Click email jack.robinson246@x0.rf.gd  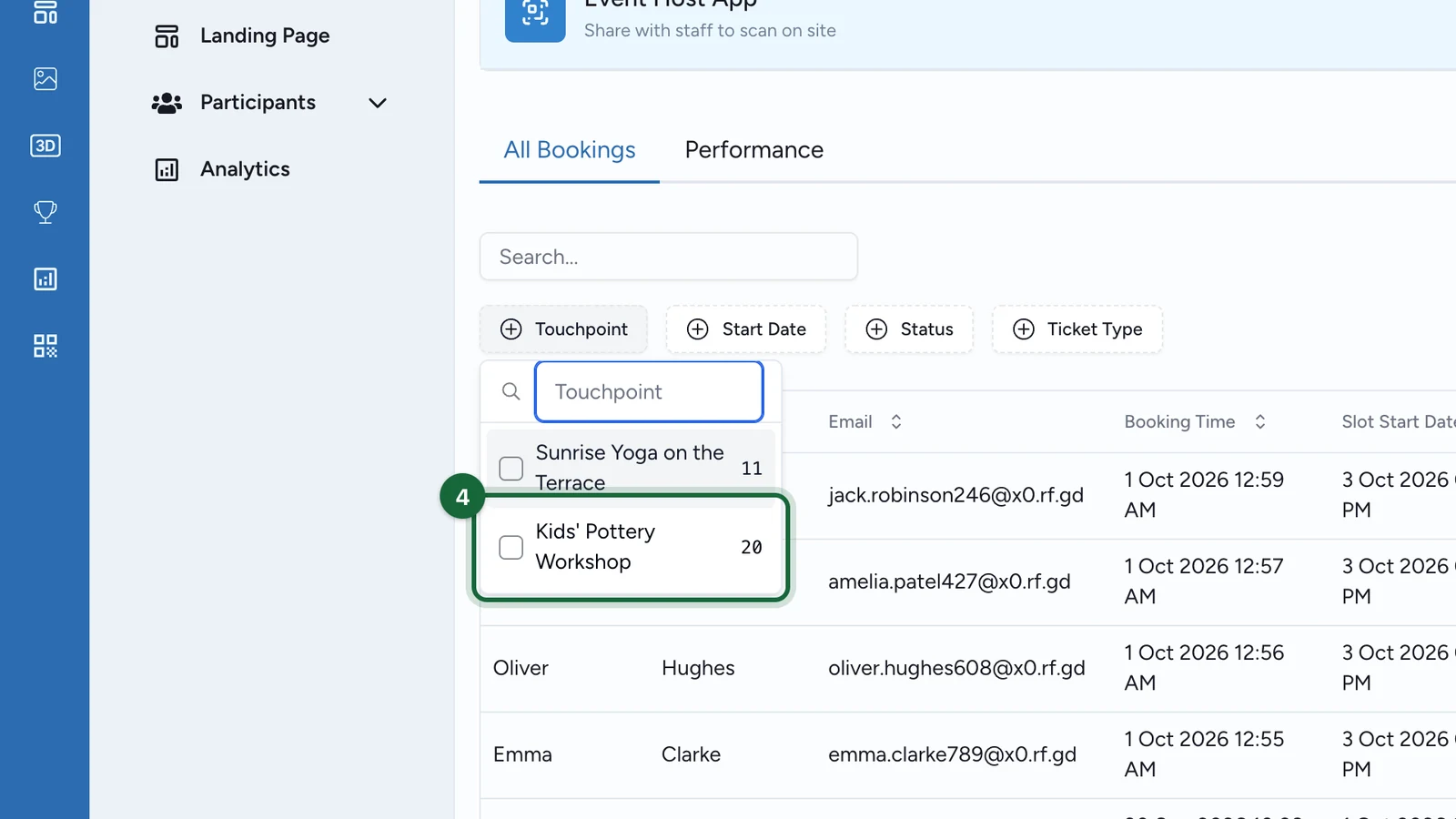pyautogui.click(x=955, y=495)
